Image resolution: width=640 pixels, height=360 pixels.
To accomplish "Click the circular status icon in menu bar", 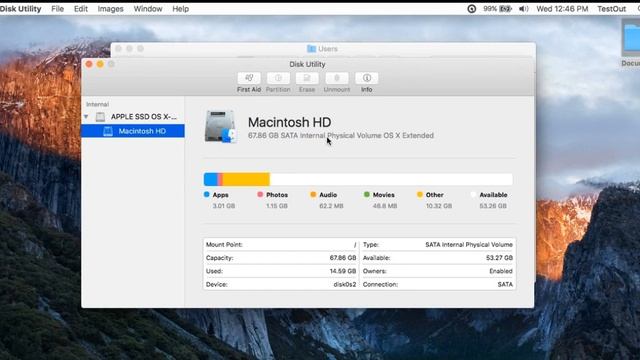I will (x=471, y=9).
